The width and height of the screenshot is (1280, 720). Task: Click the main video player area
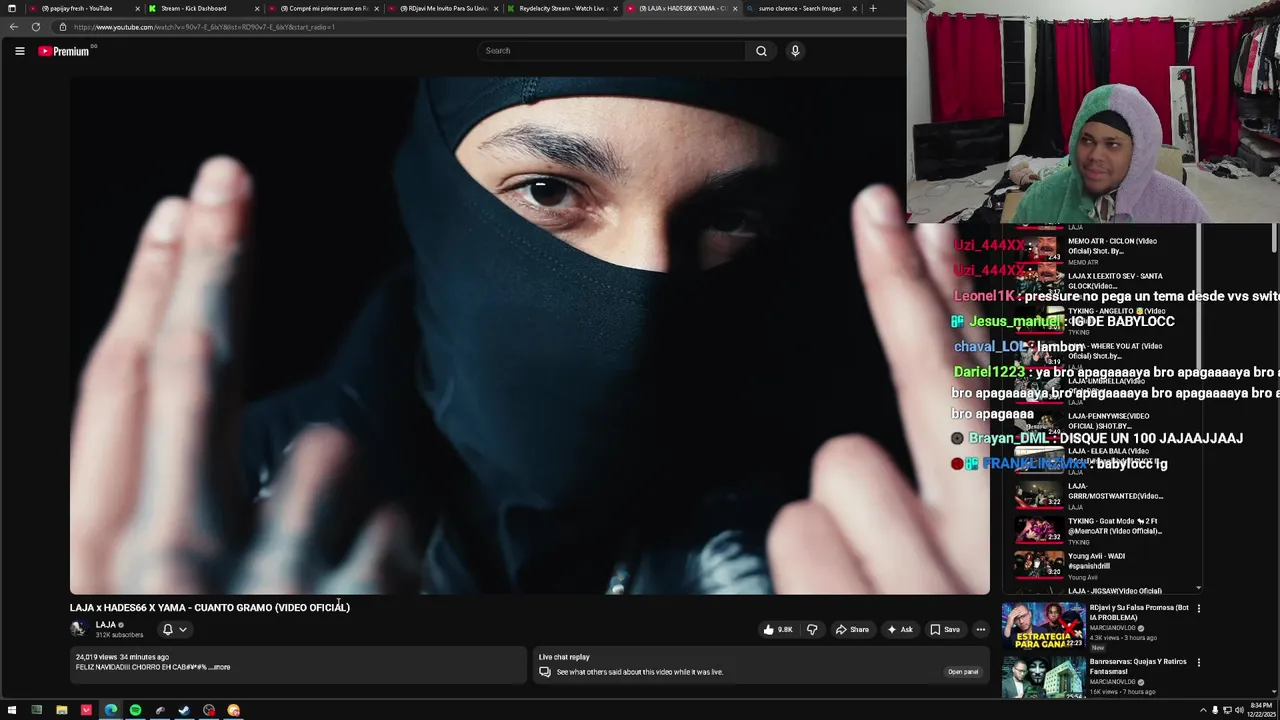click(529, 335)
